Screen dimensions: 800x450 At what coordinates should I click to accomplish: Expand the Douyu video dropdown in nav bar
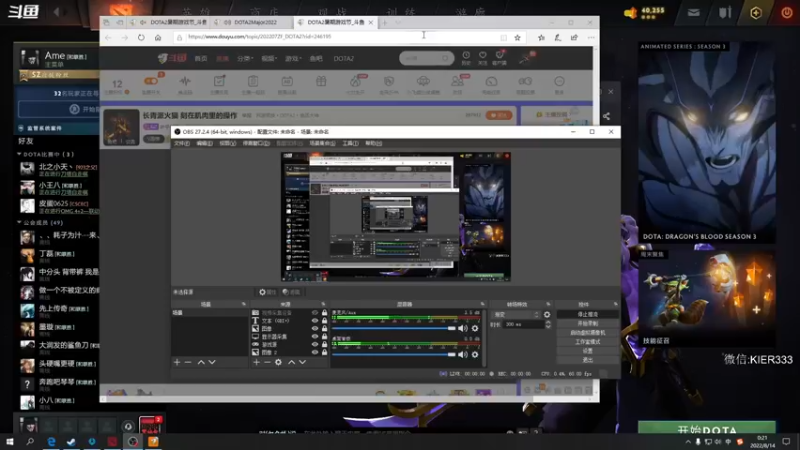click(x=268, y=59)
